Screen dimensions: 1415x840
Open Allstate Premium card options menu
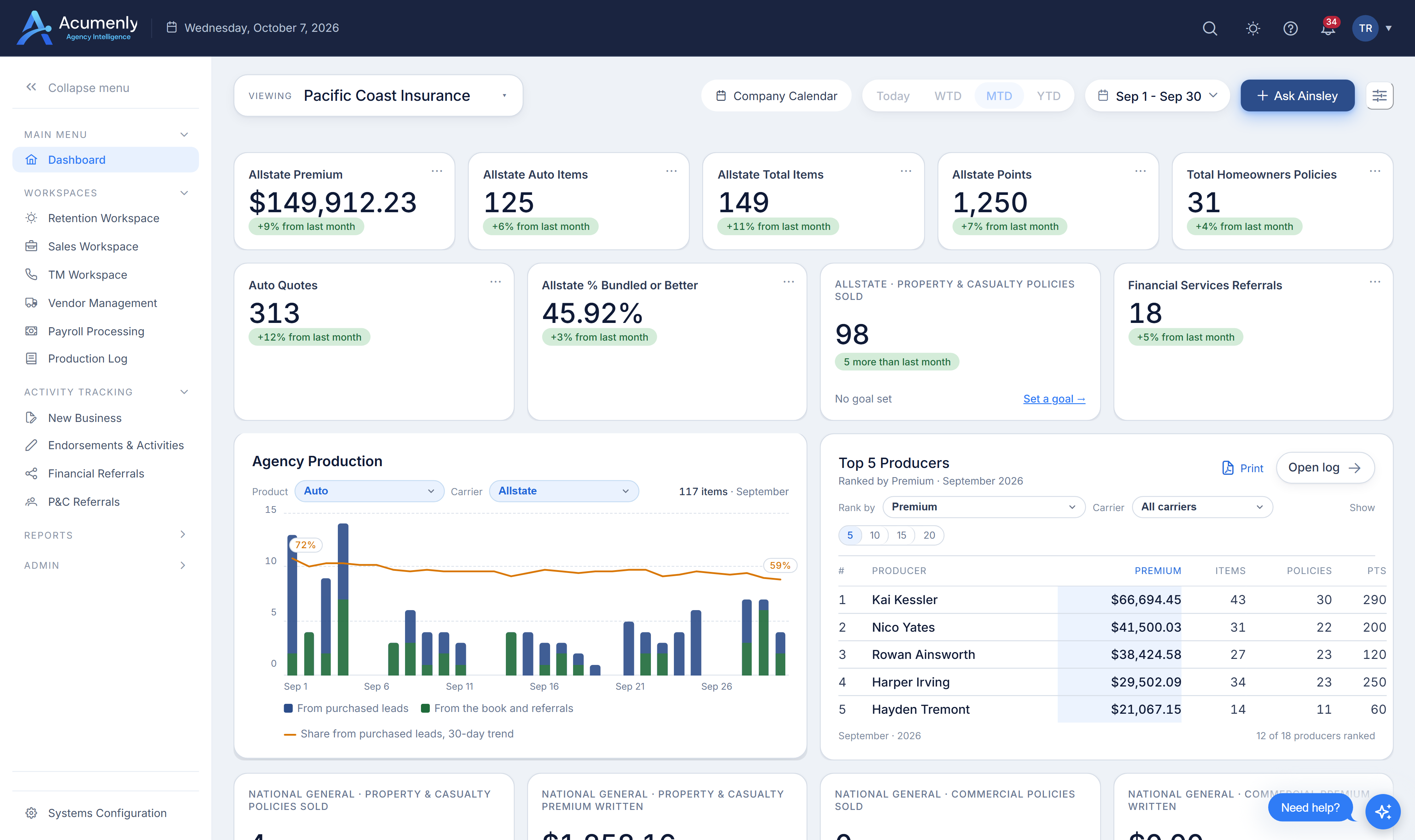(437, 171)
